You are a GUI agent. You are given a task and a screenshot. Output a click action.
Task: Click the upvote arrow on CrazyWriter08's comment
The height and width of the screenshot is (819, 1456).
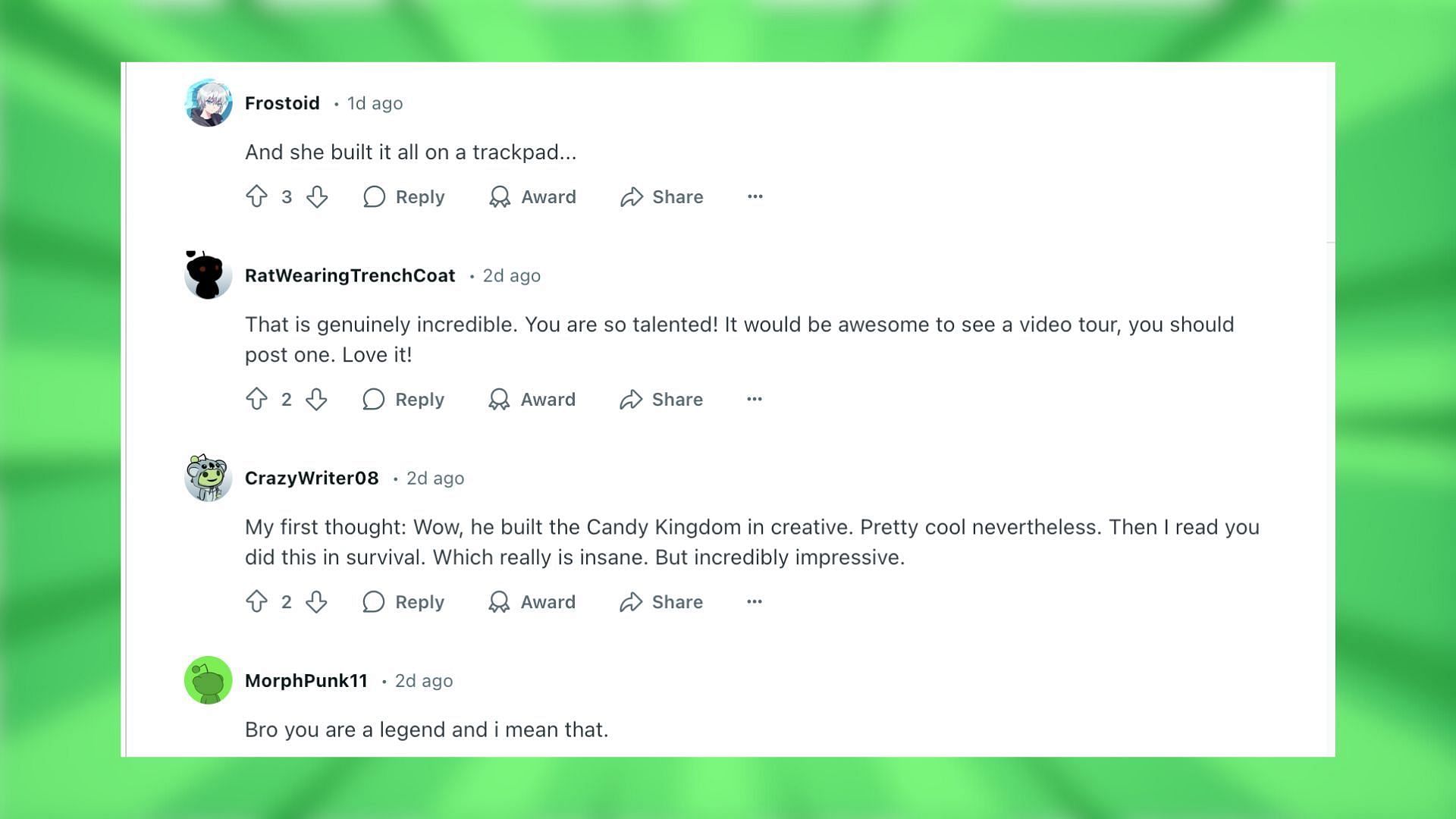(256, 601)
